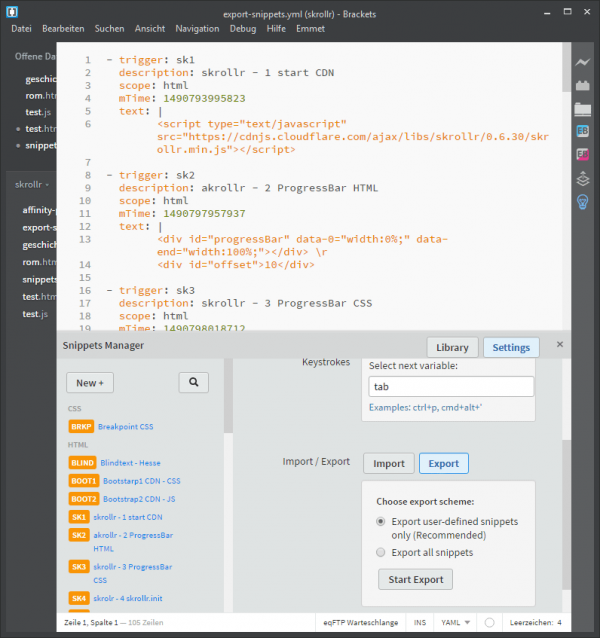Screen dimensions: 600x638
Task: Toggle INS insert mode in status bar
Action: pyautogui.click(x=420, y=623)
